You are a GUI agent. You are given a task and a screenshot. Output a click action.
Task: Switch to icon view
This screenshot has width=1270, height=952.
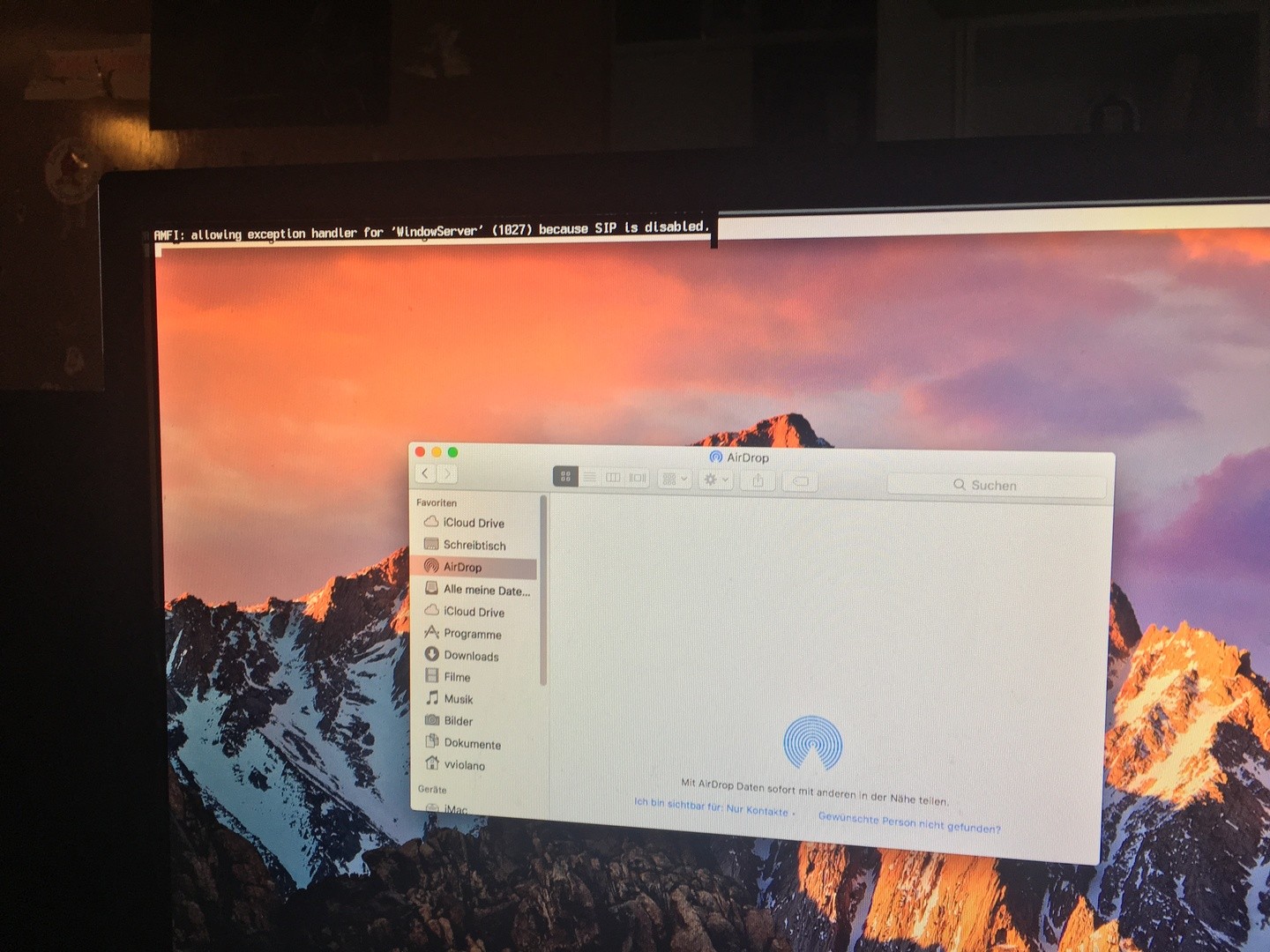tap(565, 476)
